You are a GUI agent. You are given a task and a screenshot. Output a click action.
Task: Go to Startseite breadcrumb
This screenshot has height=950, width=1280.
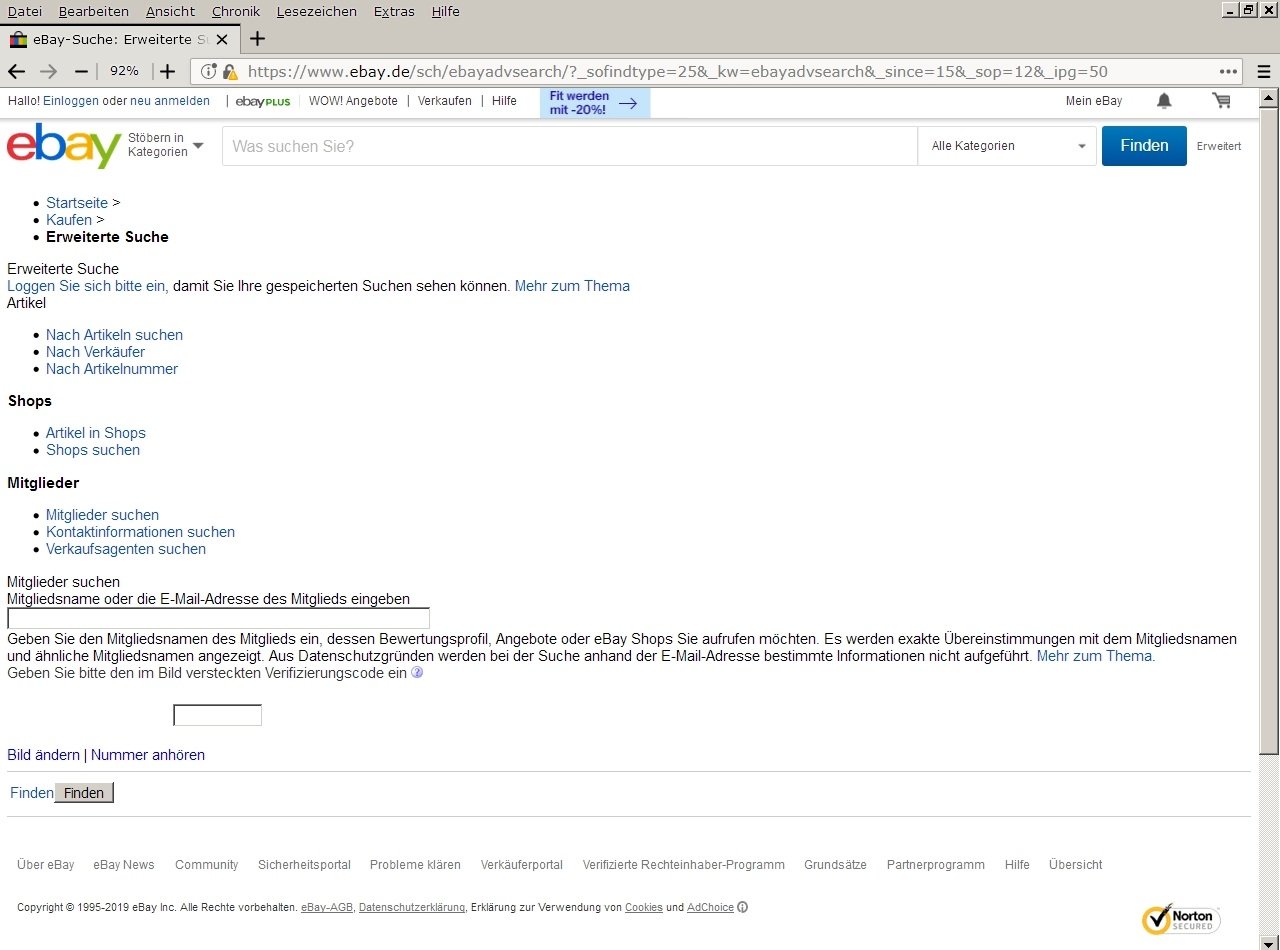(77, 203)
